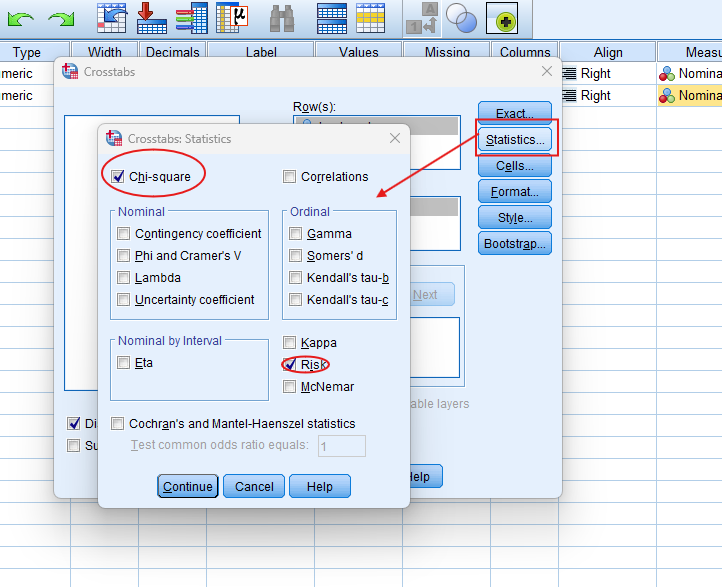This screenshot has width=722, height=587.
Task: Click the Variables toolbar icon
Action: 190,18
